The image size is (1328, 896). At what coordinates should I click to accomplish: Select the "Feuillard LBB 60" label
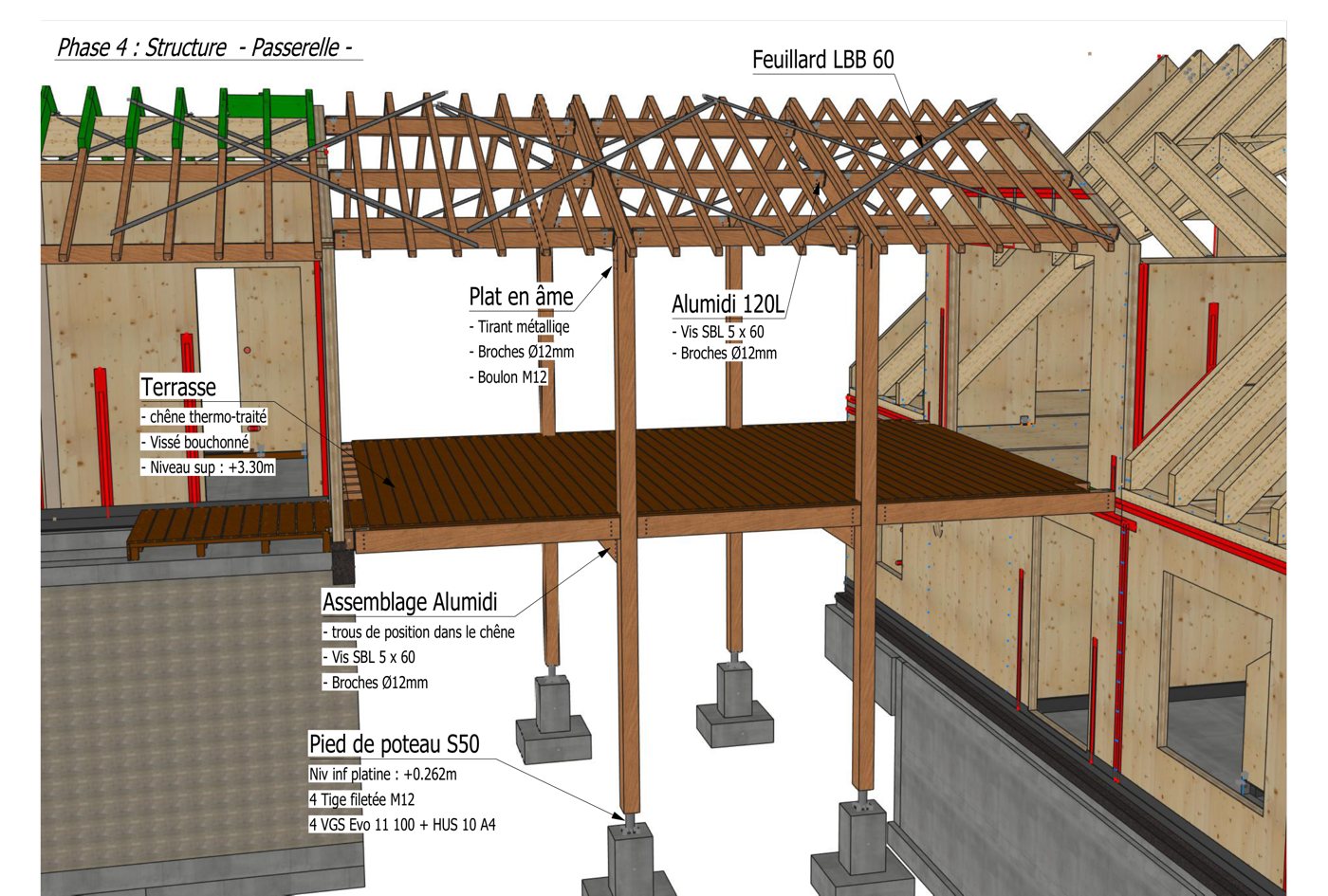coord(823,60)
